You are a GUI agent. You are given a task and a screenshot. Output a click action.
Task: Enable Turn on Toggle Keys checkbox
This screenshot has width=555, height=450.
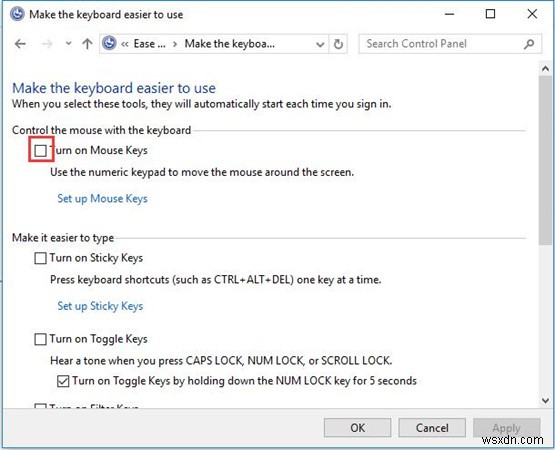(40, 339)
